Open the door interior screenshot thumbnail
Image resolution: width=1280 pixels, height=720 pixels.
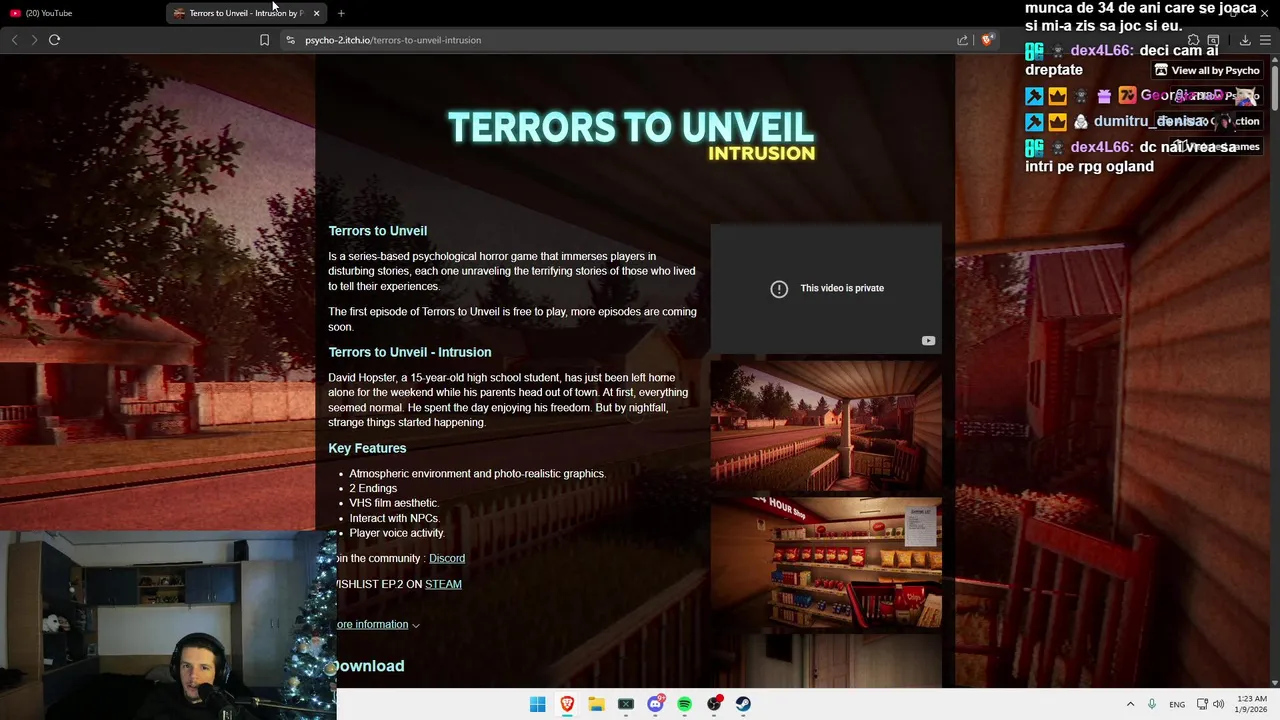[x=826, y=660]
